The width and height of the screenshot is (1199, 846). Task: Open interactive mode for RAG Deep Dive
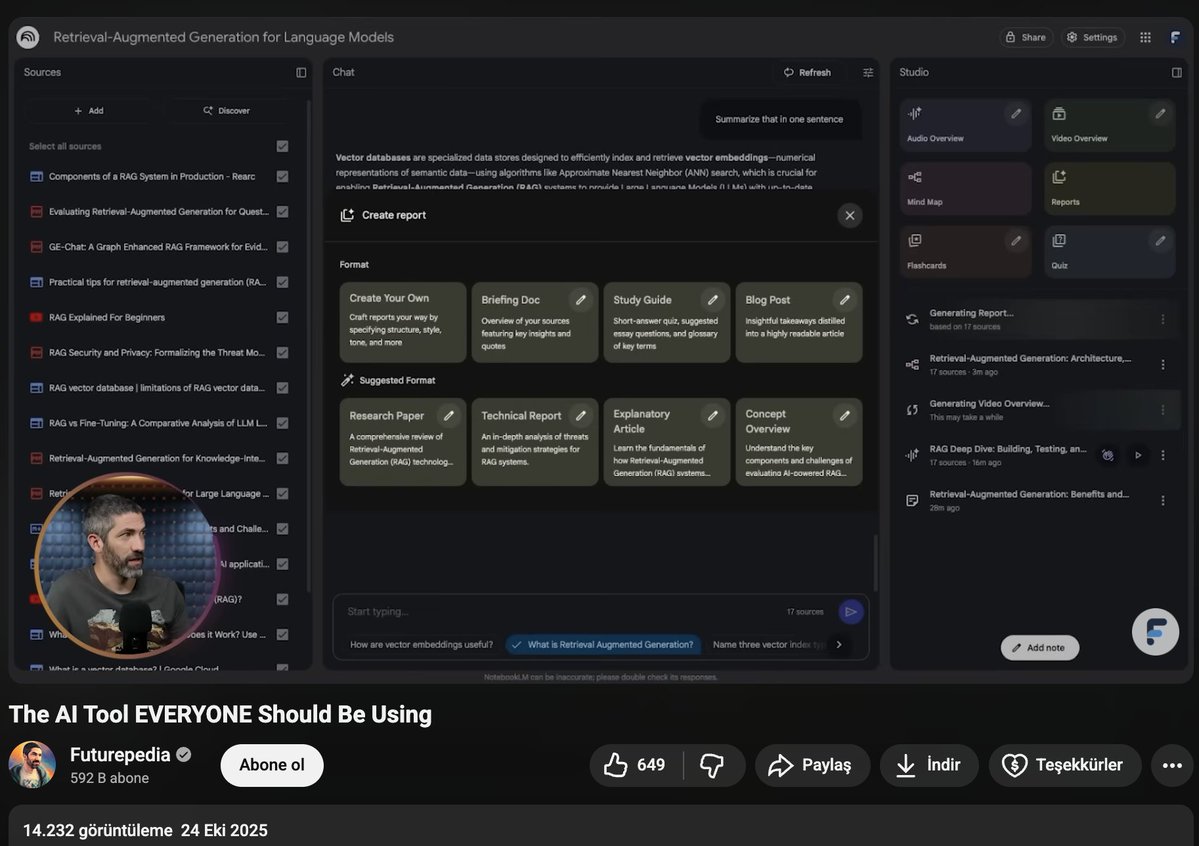click(1107, 455)
